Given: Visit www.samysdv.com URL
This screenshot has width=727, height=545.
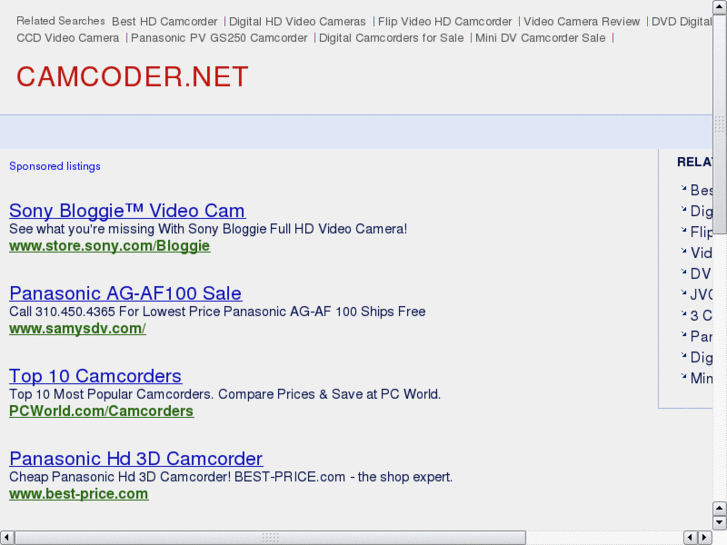Looking at the screenshot, I should click(77, 328).
